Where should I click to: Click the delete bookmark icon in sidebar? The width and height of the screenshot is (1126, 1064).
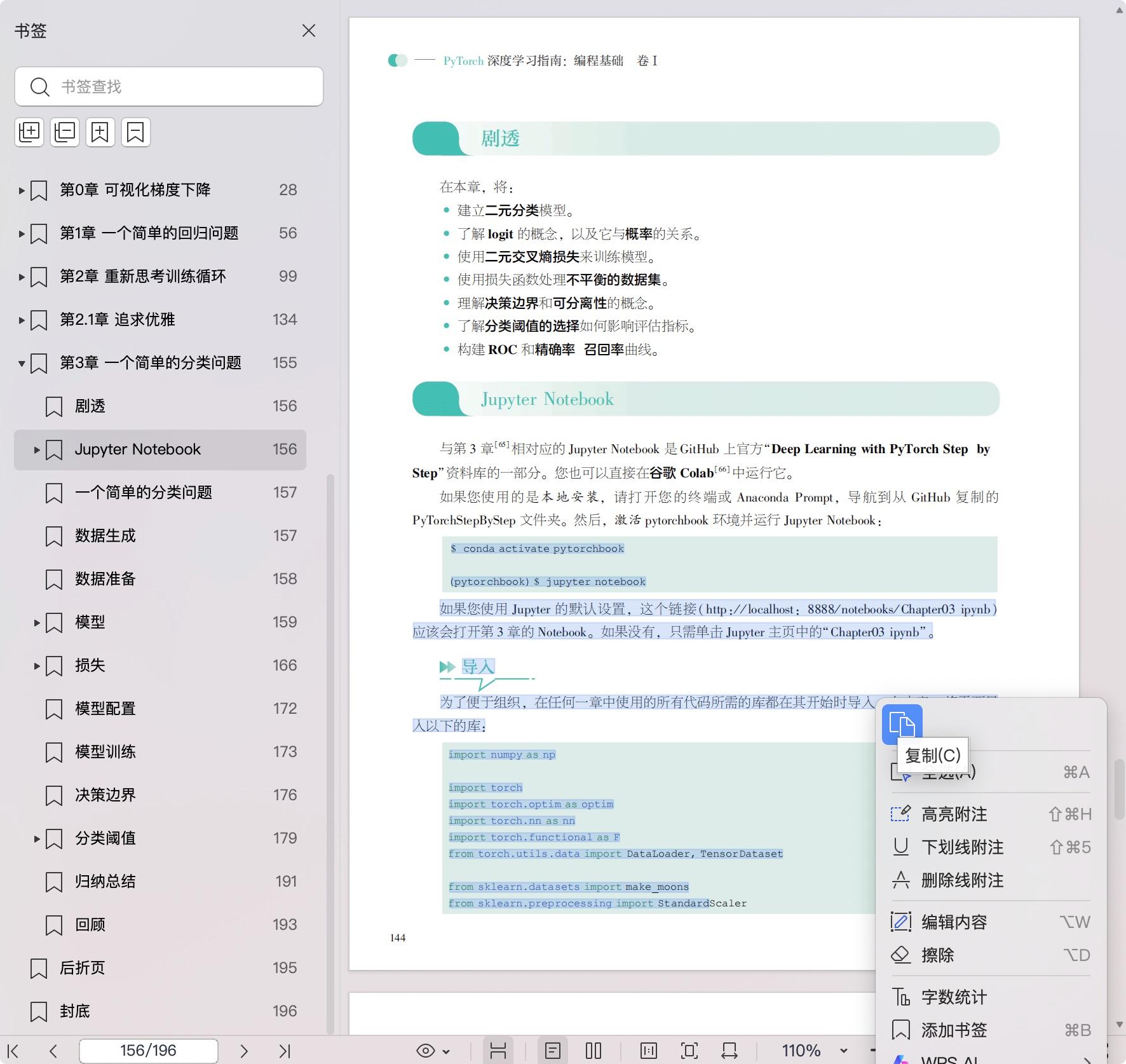[x=136, y=132]
